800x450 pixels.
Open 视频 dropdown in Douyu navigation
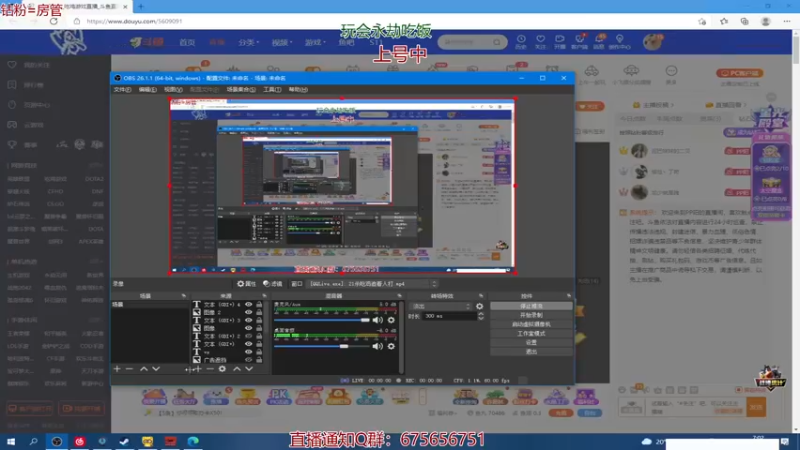pyautogui.click(x=282, y=42)
